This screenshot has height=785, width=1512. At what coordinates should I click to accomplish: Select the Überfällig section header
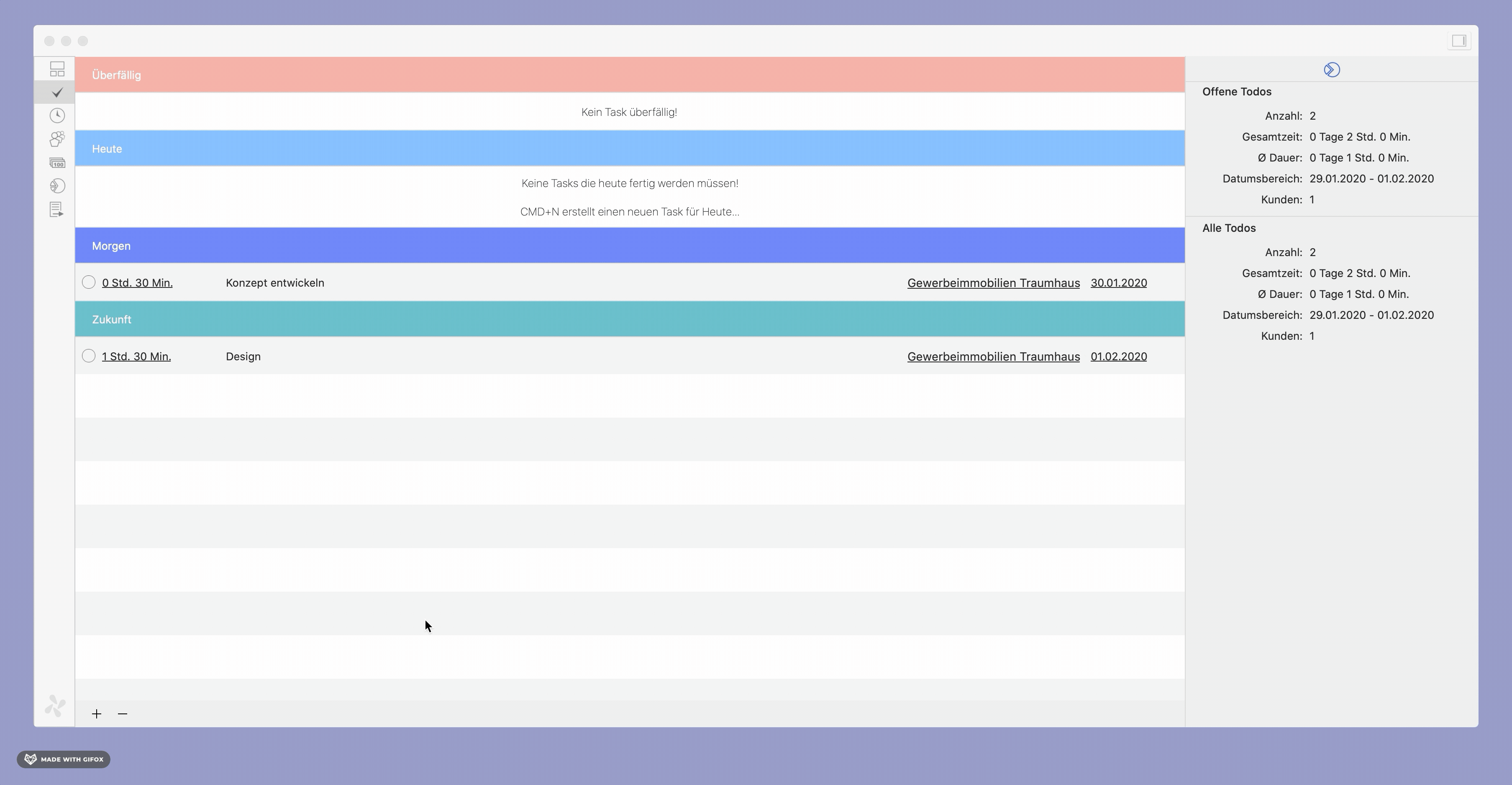click(x=630, y=74)
